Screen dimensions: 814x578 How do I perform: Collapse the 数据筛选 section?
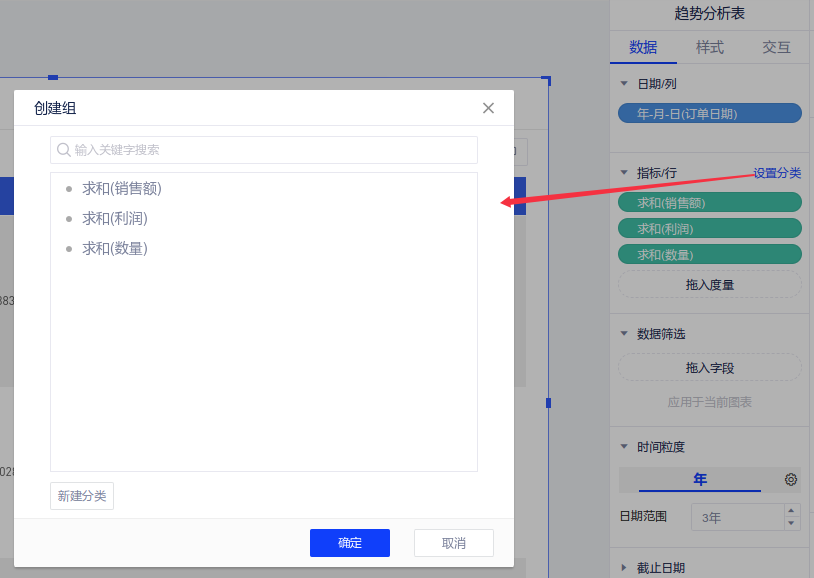(625, 334)
